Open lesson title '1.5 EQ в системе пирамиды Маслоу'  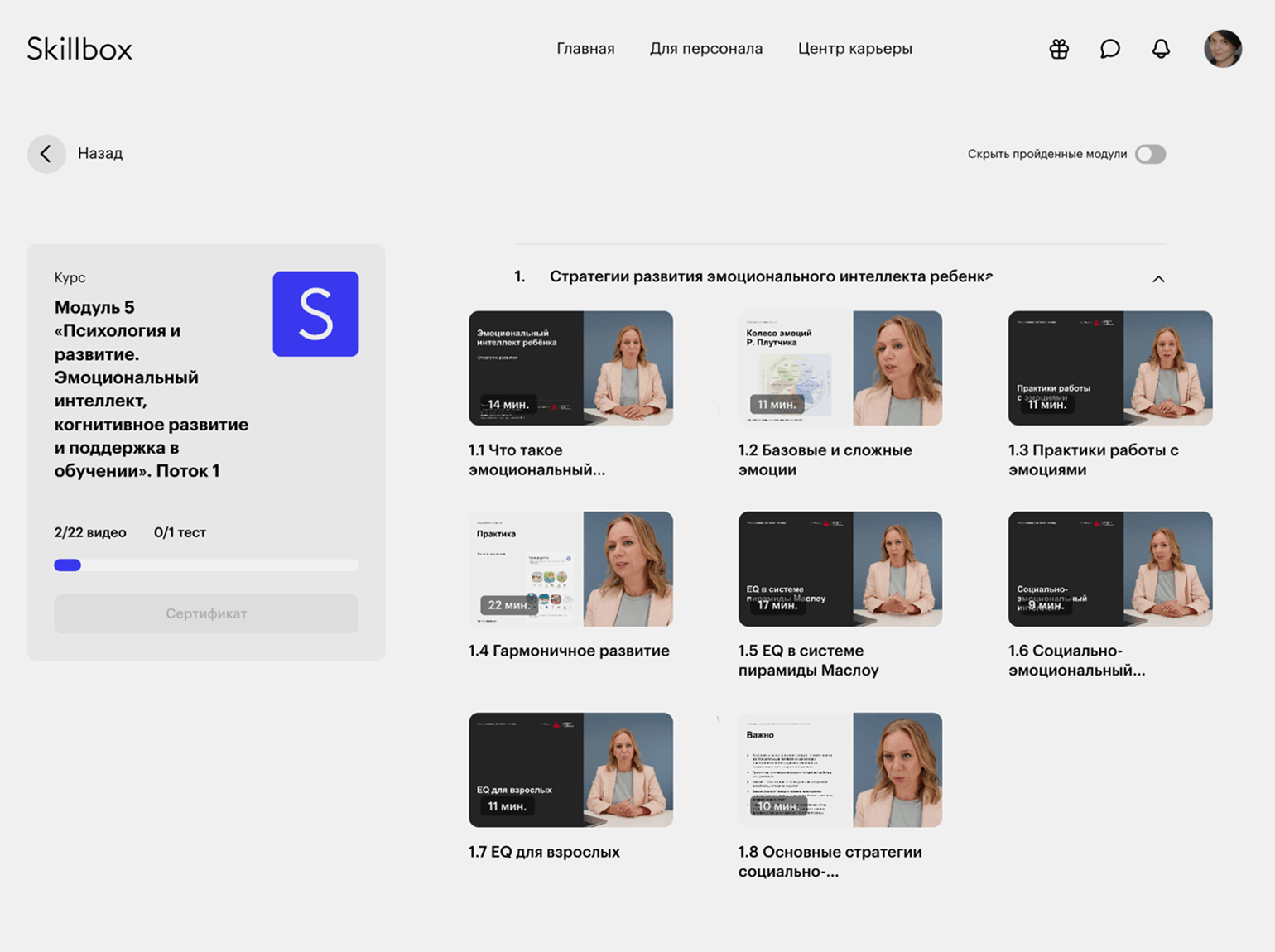[x=807, y=661]
